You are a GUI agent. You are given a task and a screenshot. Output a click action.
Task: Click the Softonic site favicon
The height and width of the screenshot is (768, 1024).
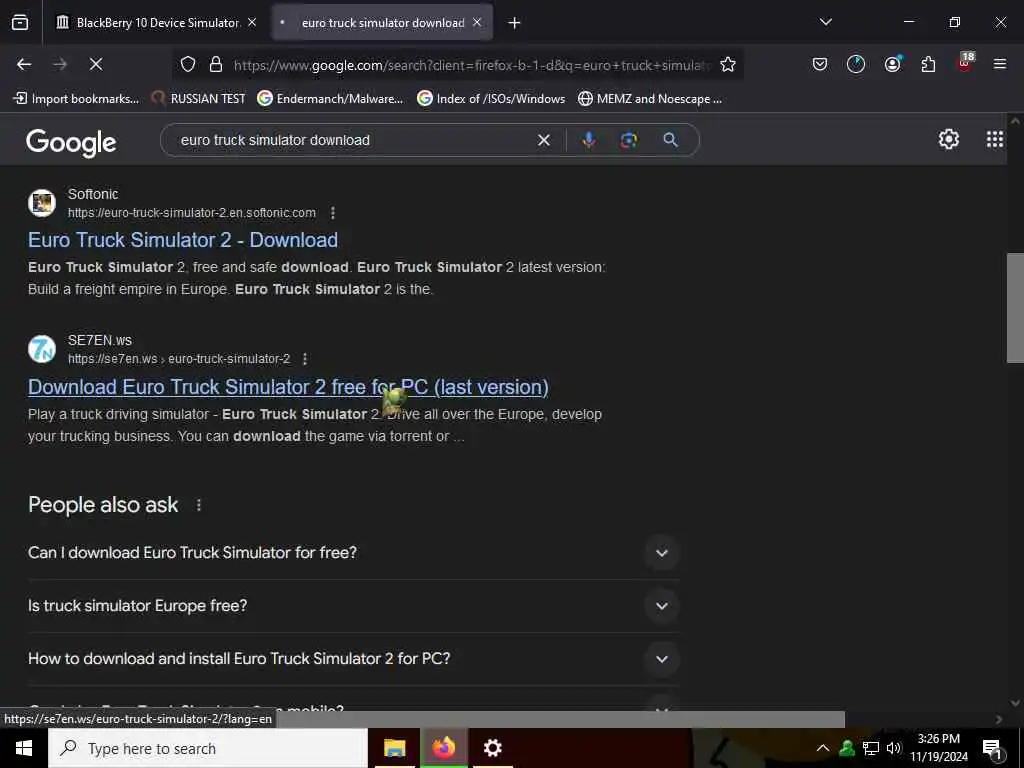point(42,202)
